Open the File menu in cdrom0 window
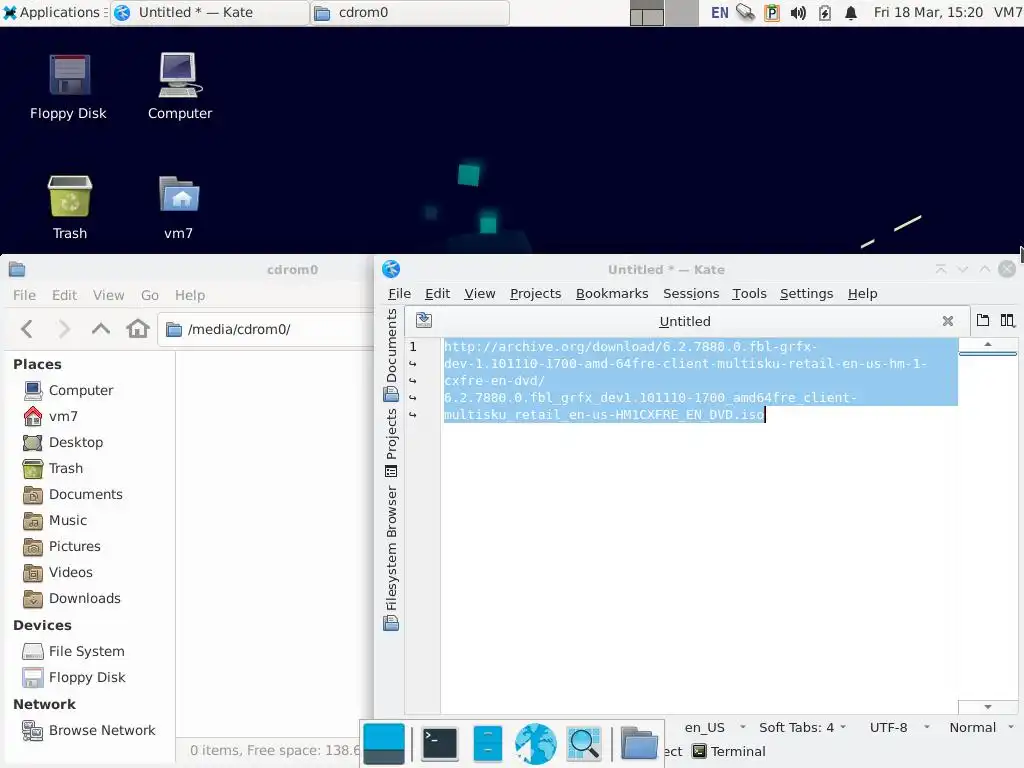This screenshot has height=768, width=1024. [x=24, y=295]
